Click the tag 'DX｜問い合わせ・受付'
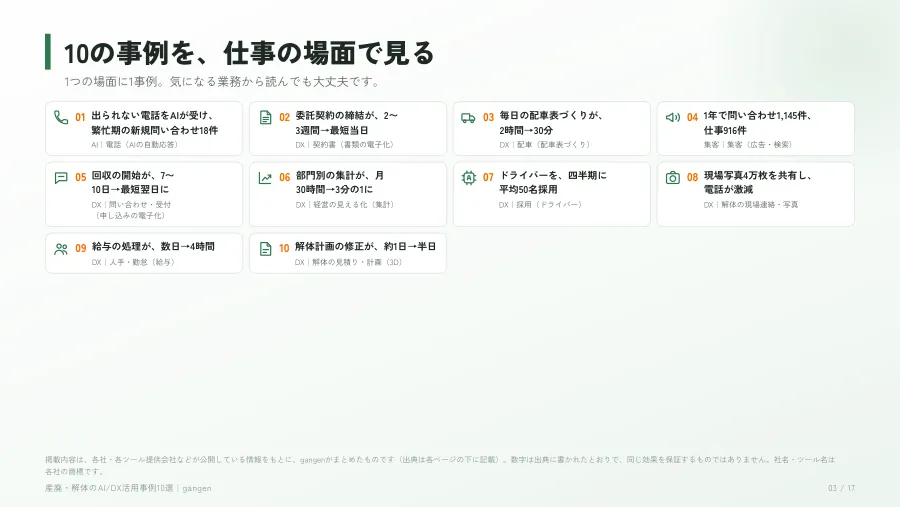 click(131, 204)
